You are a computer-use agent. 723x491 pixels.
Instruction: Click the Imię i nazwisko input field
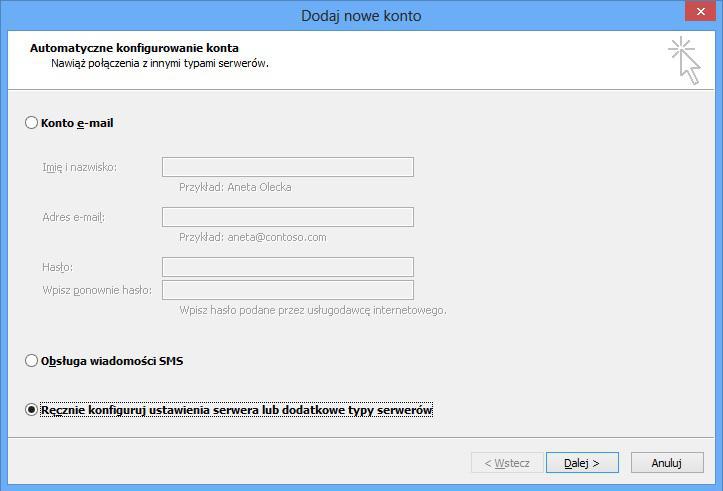pos(288,167)
